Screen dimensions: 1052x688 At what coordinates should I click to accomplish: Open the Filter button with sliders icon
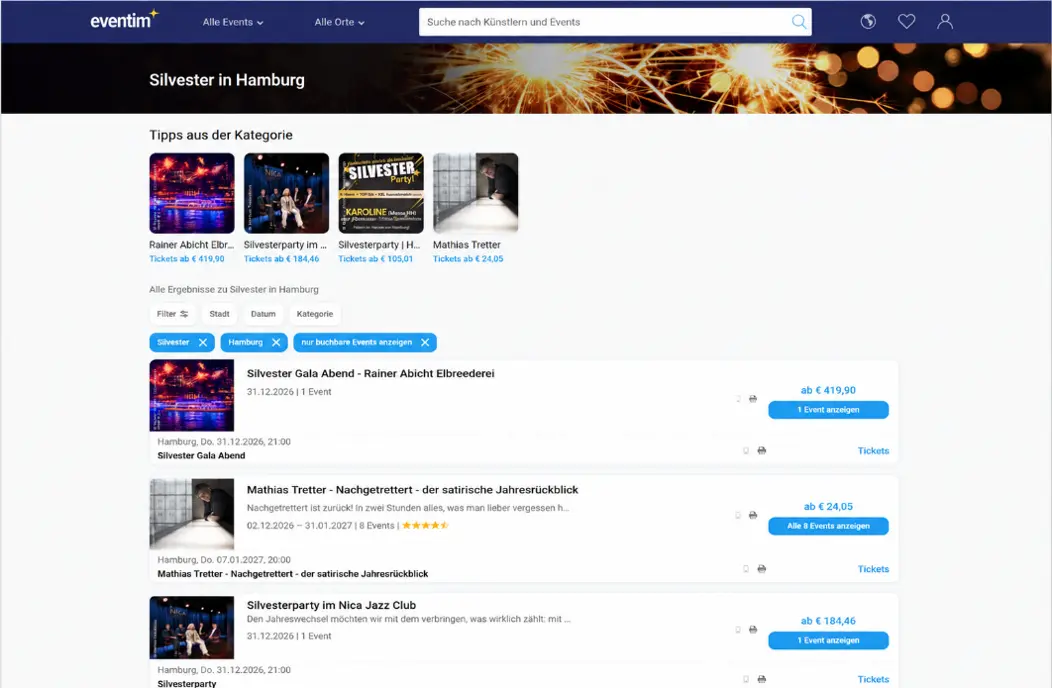tap(172, 314)
